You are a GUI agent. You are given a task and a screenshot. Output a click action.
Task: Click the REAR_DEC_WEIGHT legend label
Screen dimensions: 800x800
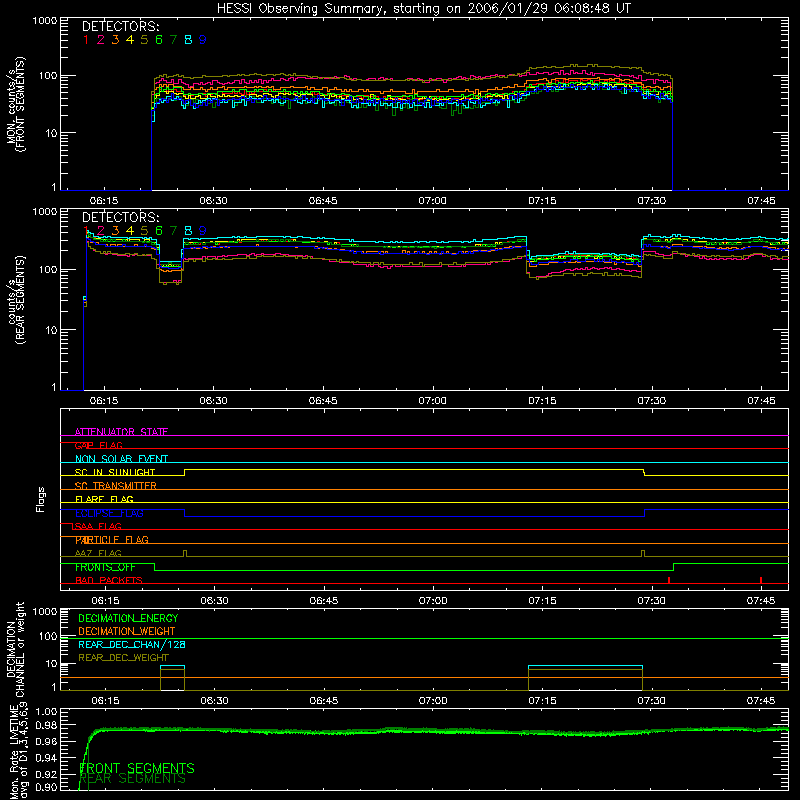coord(123,658)
